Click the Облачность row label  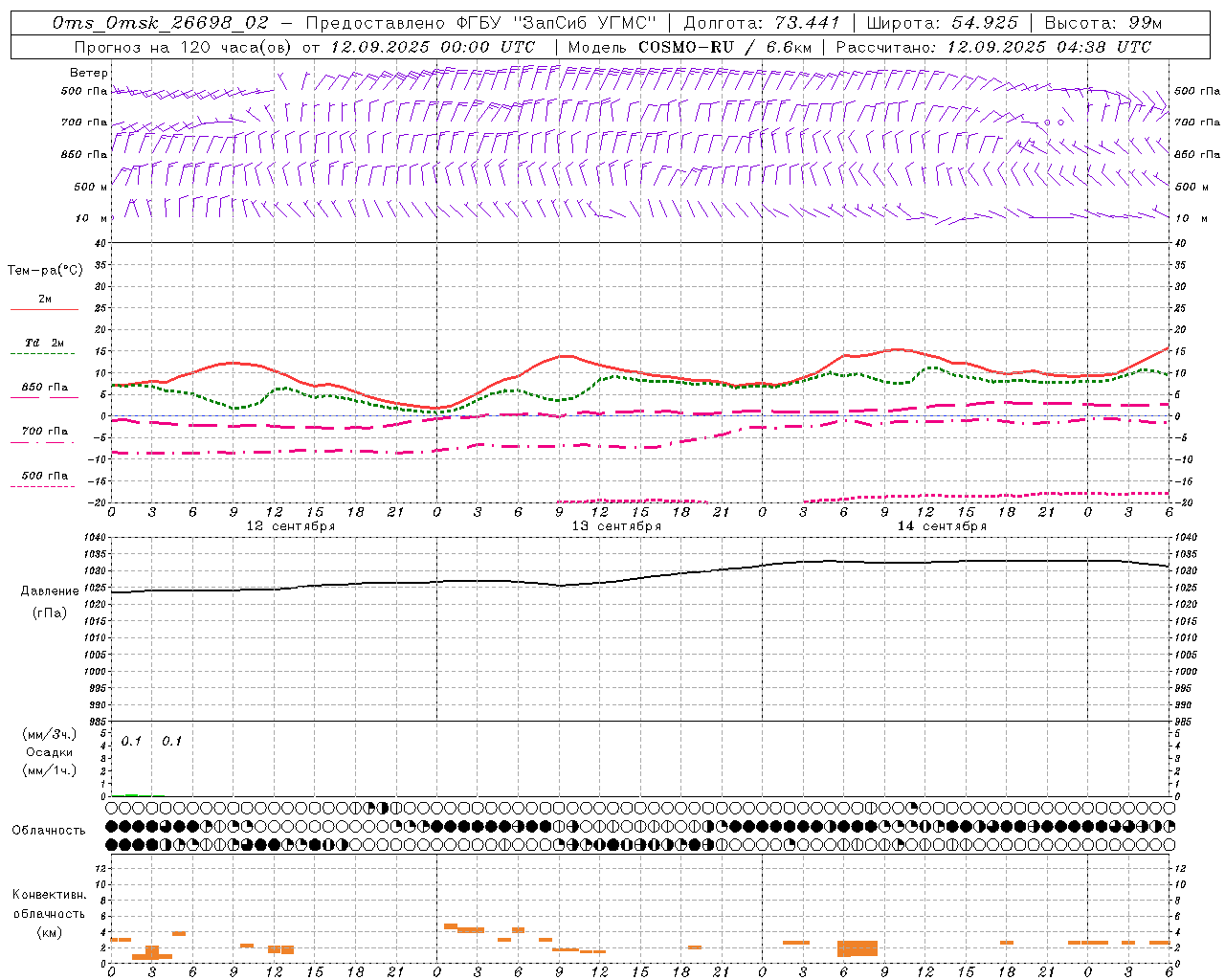pos(49,831)
